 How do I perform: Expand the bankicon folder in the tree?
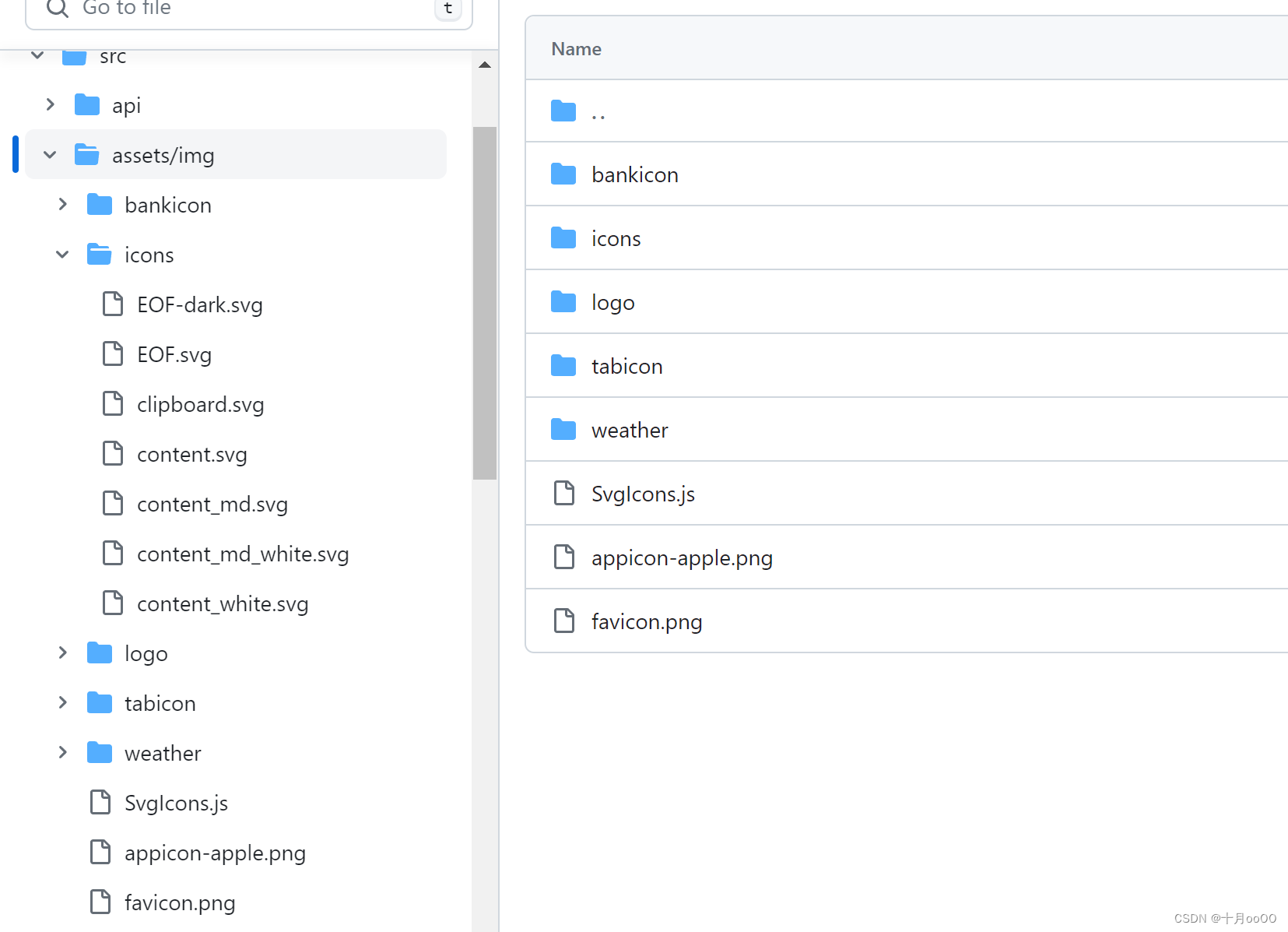(63, 204)
